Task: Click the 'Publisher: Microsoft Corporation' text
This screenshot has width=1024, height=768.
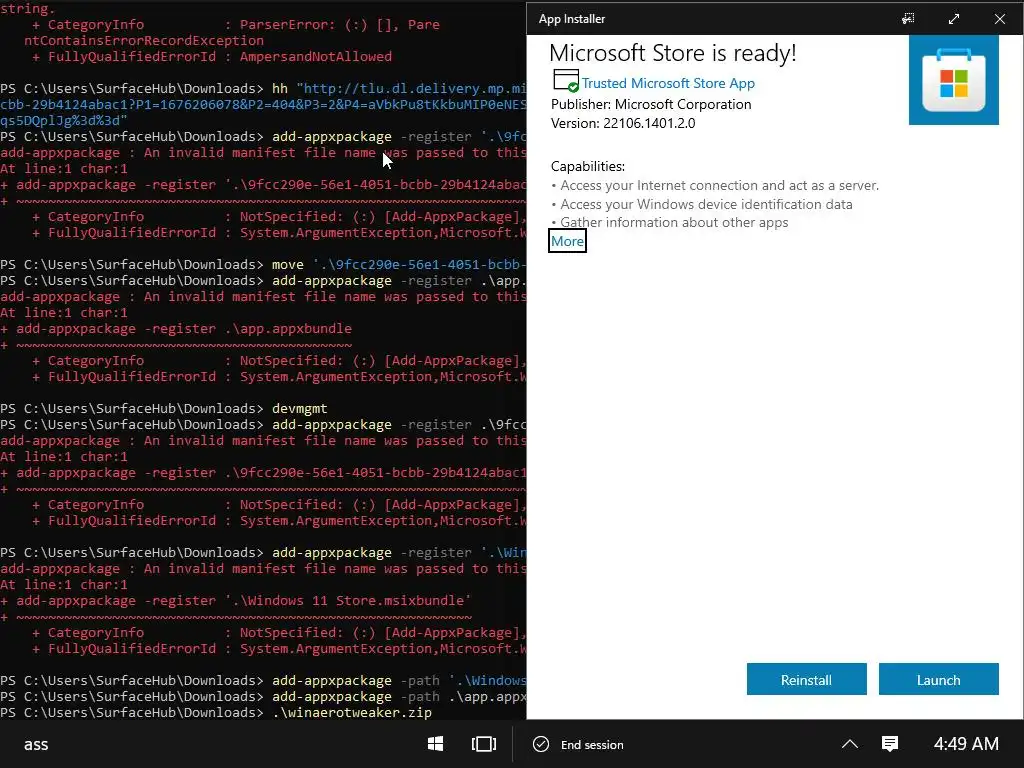Action: point(651,104)
